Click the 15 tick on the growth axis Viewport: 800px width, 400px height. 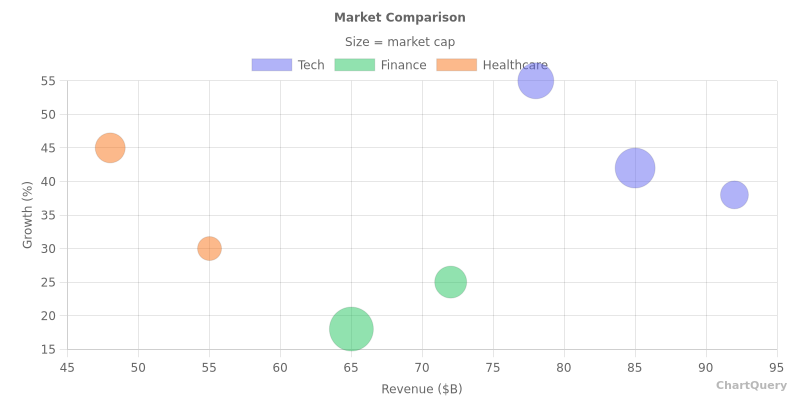(48, 349)
